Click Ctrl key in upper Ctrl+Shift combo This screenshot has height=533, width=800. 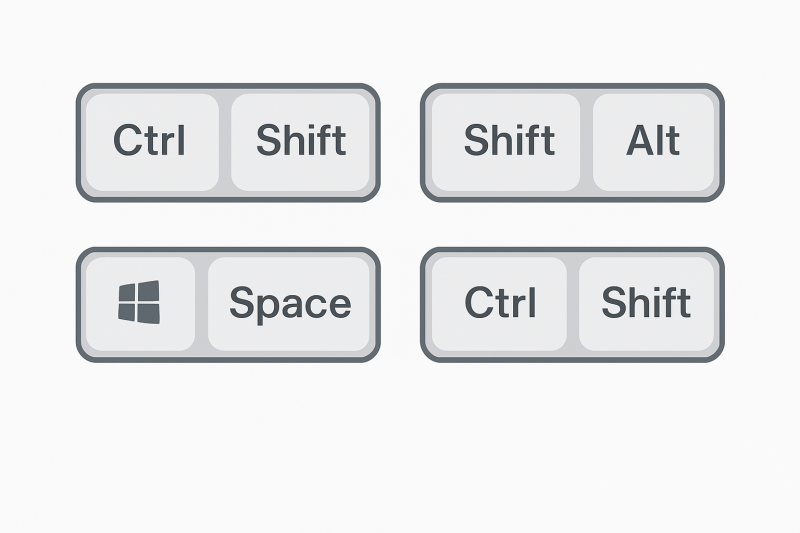coord(152,142)
